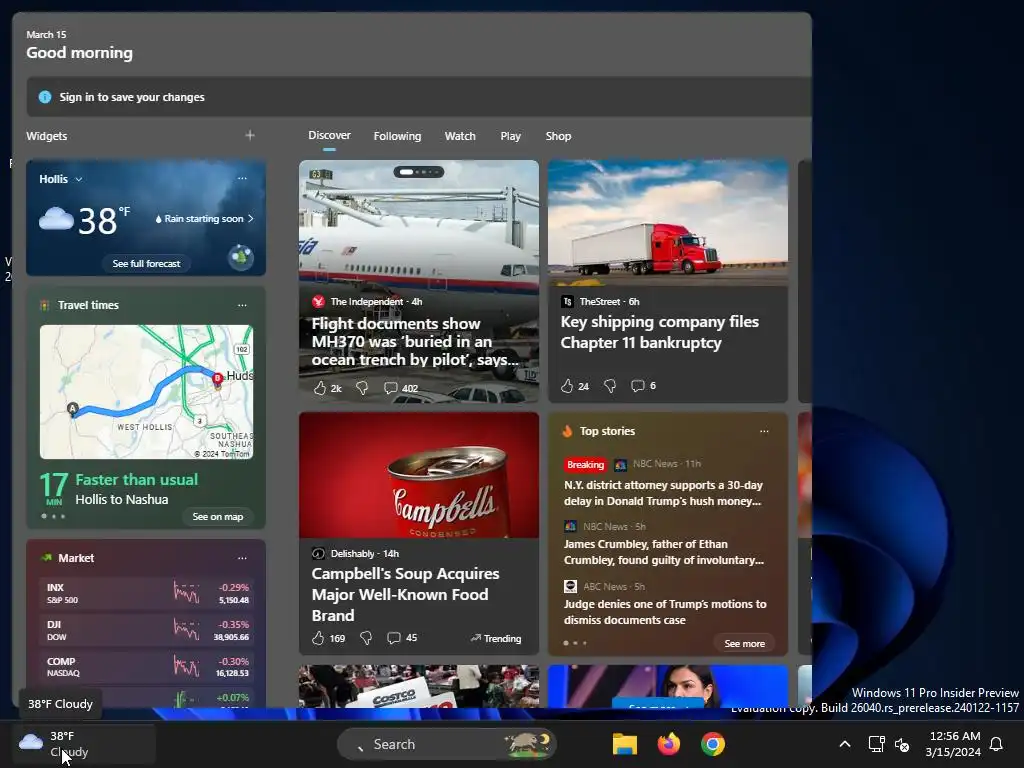
Task: Click the muted volume icon in tray
Action: tap(902, 744)
